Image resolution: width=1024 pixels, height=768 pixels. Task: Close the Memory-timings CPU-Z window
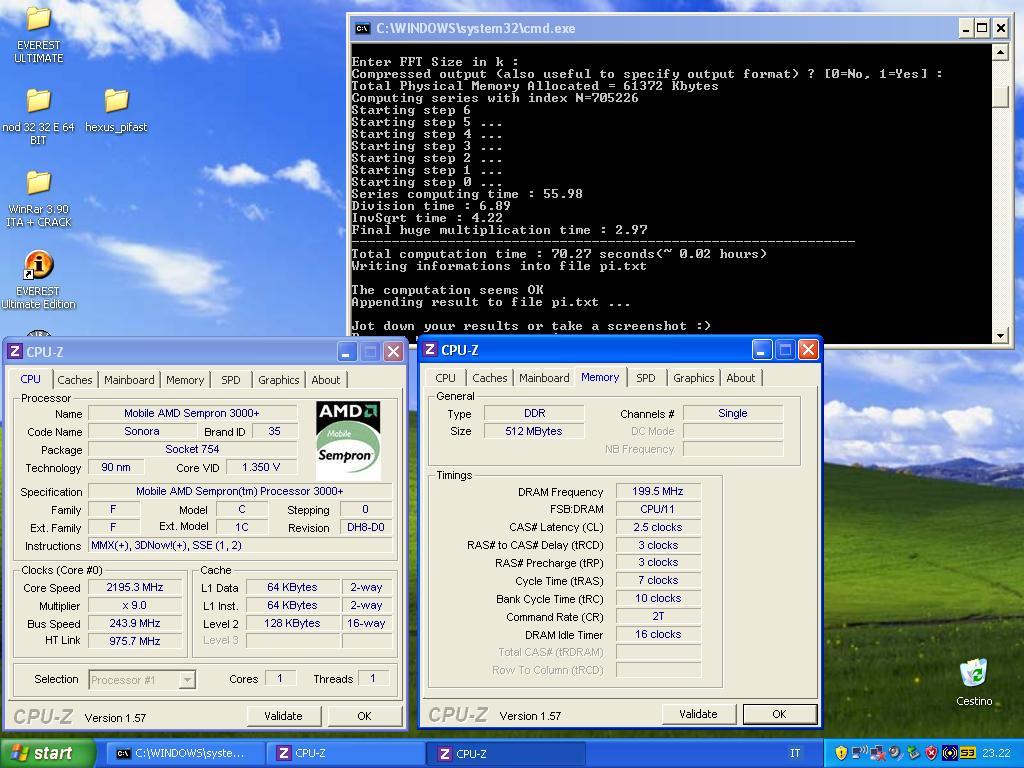(x=808, y=349)
